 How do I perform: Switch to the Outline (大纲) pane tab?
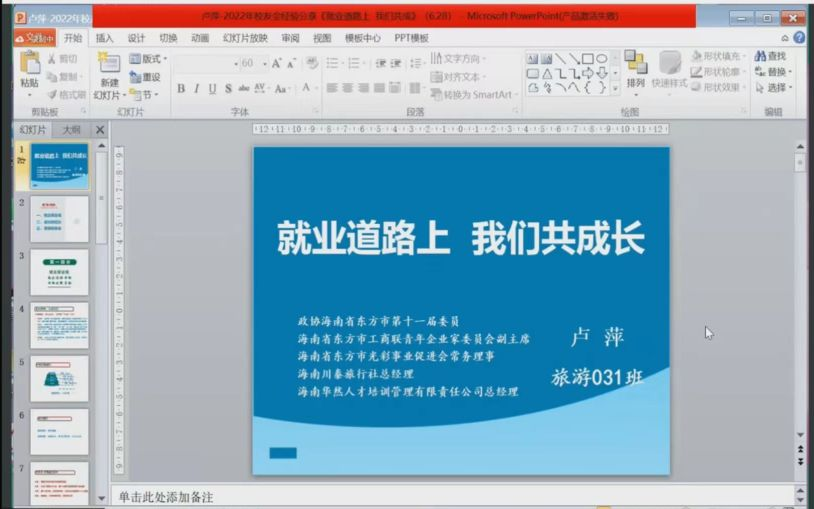71,130
